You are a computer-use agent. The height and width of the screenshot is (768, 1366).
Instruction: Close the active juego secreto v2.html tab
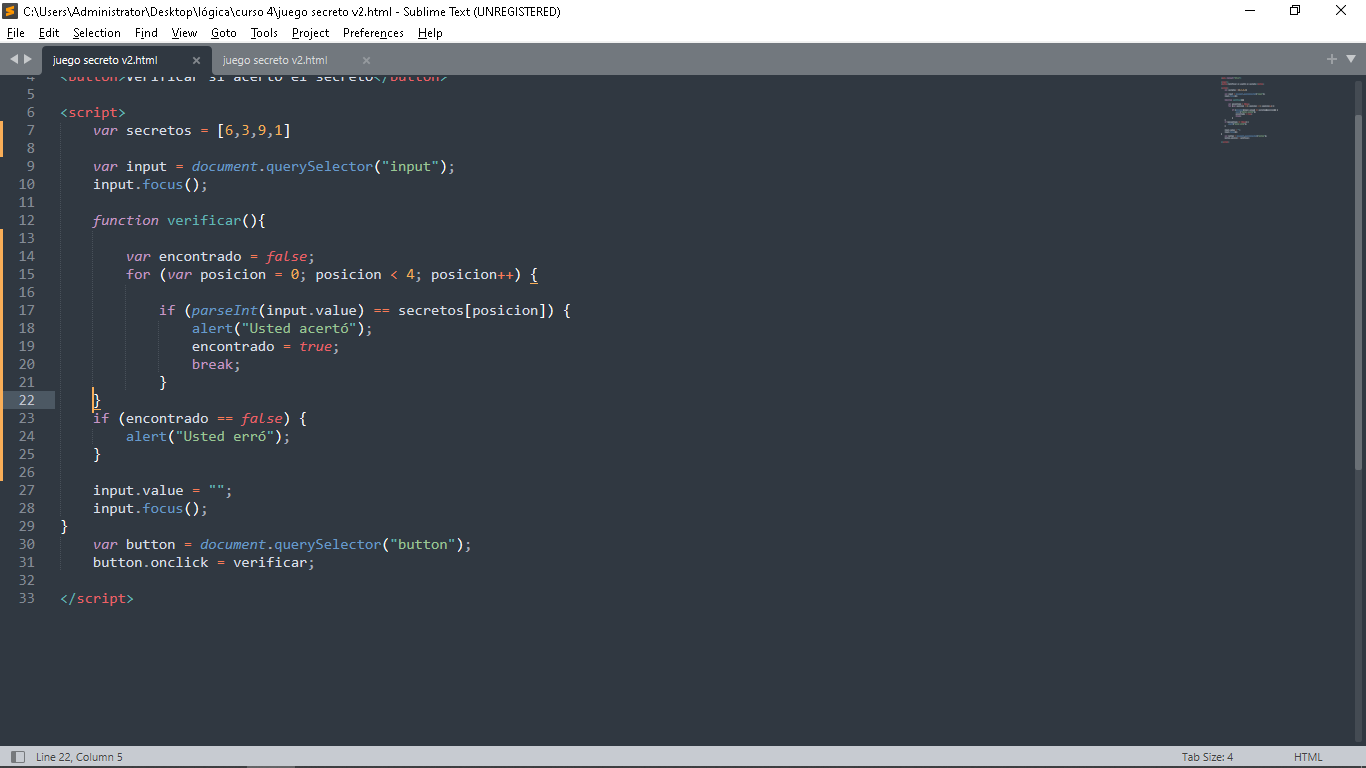coord(196,60)
